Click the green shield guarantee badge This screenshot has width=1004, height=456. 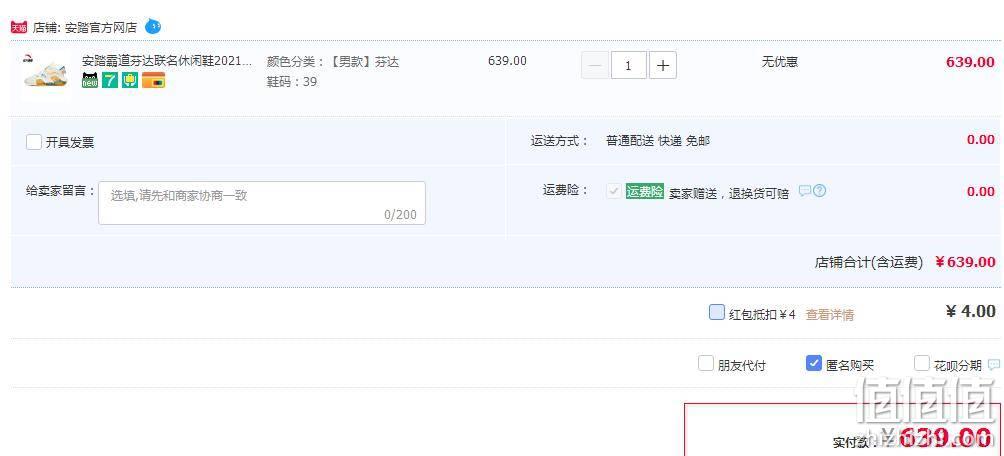point(130,80)
